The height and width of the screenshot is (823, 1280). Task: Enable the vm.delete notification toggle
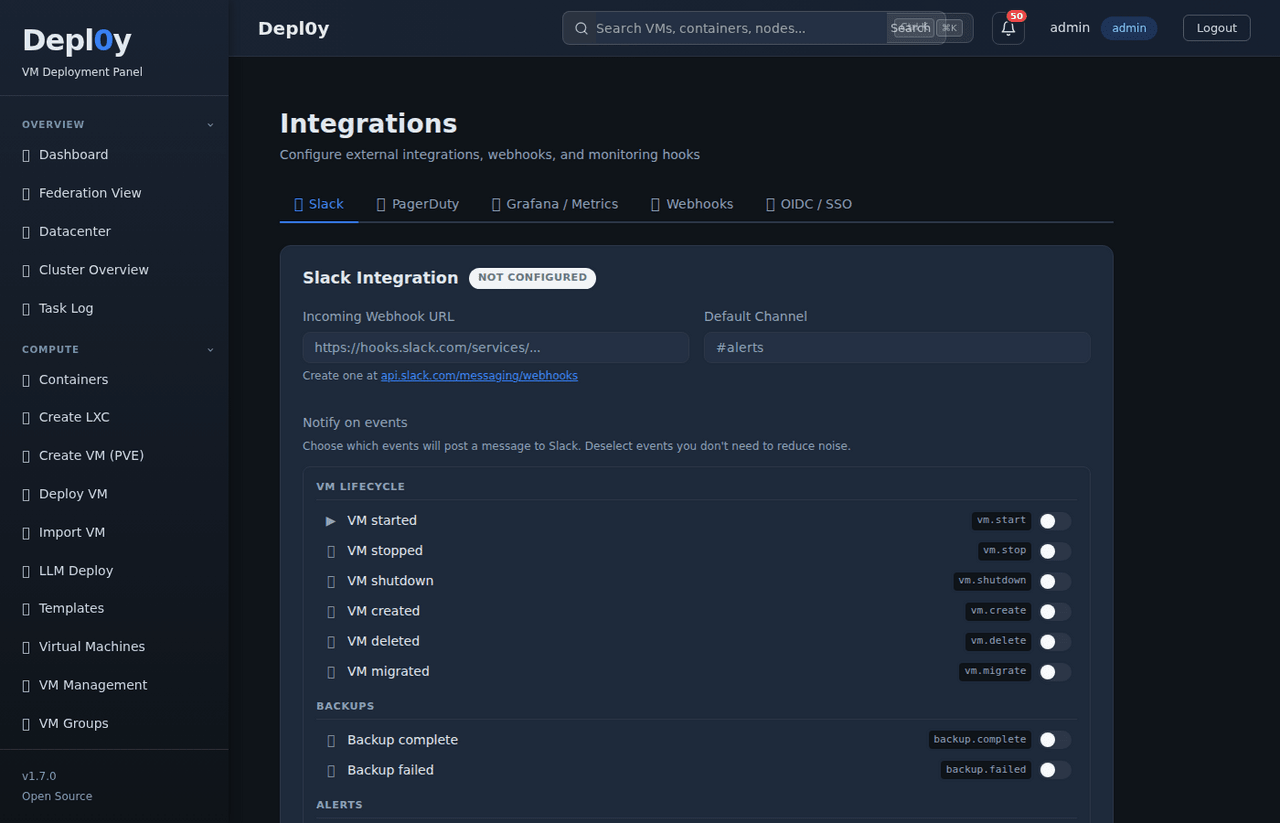(x=1055, y=641)
